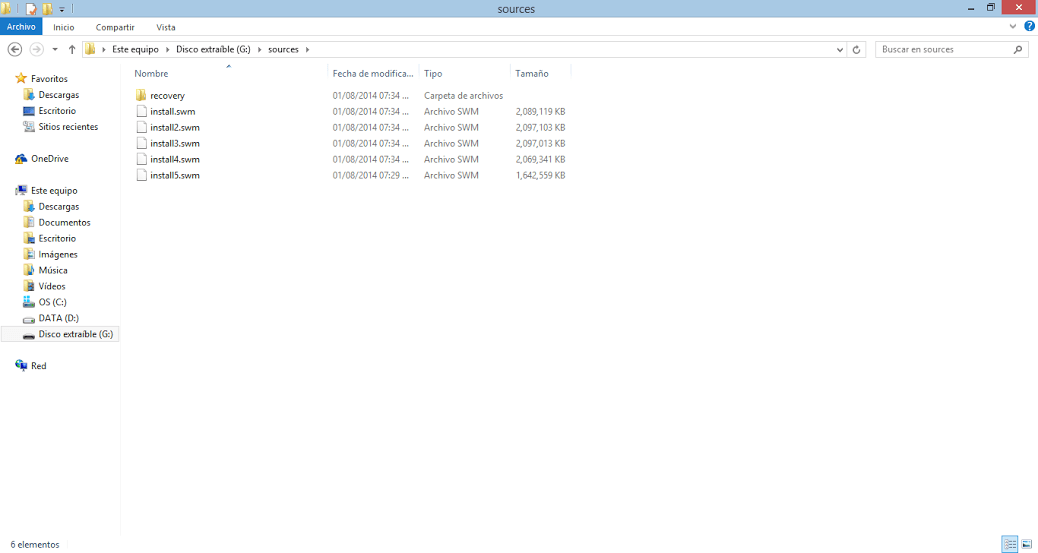Expand the ribbon with the chevron
This screenshot has width=1038, height=553.
[1013, 26]
